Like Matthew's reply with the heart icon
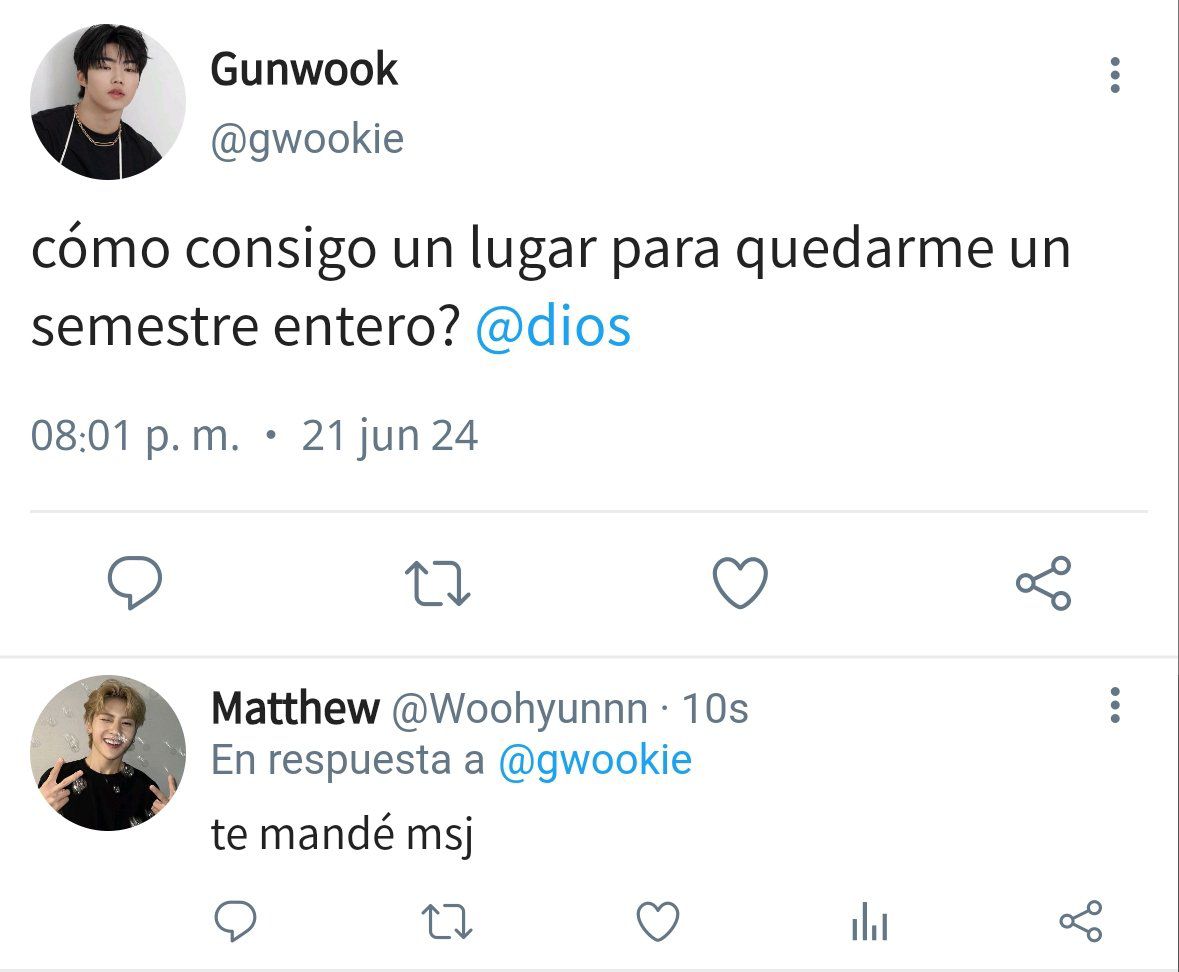Image resolution: width=1179 pixels, height=972 pixels. click(658, 922)
